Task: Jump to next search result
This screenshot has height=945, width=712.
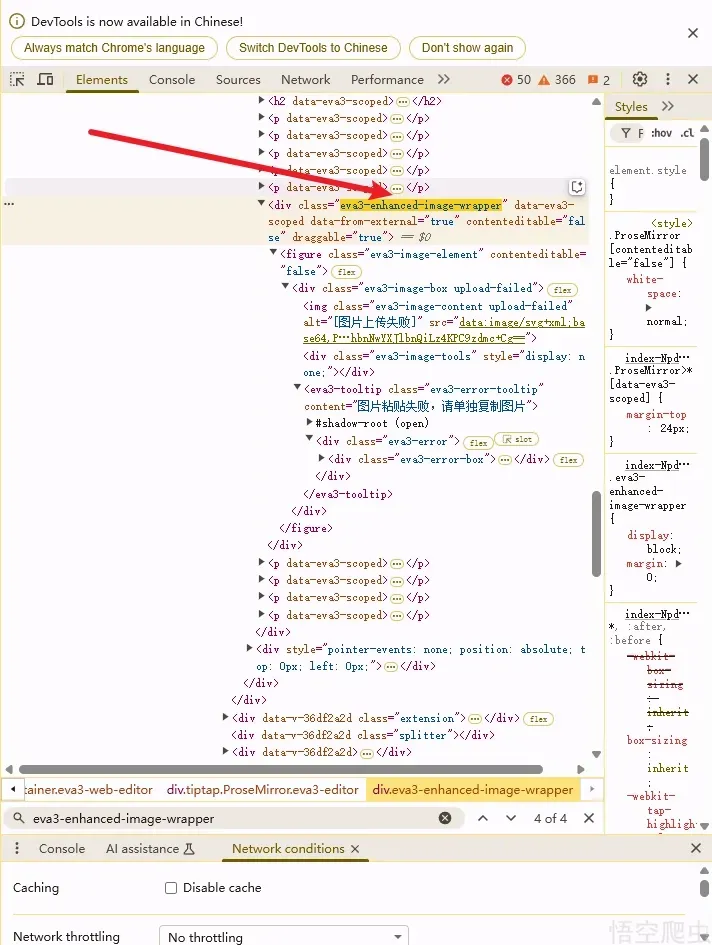Action: 511,818
